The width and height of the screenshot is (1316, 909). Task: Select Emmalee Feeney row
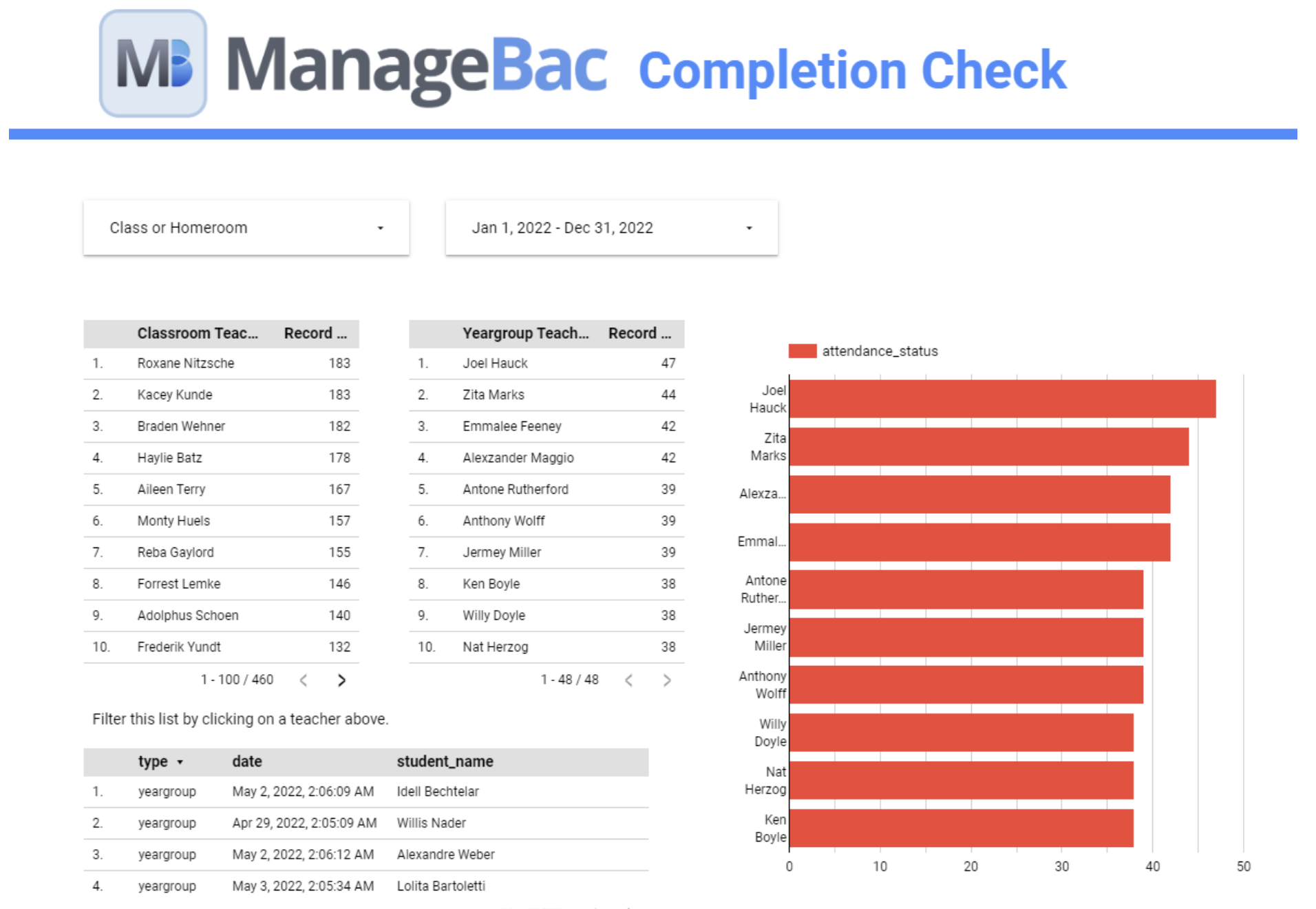point(546,427)
